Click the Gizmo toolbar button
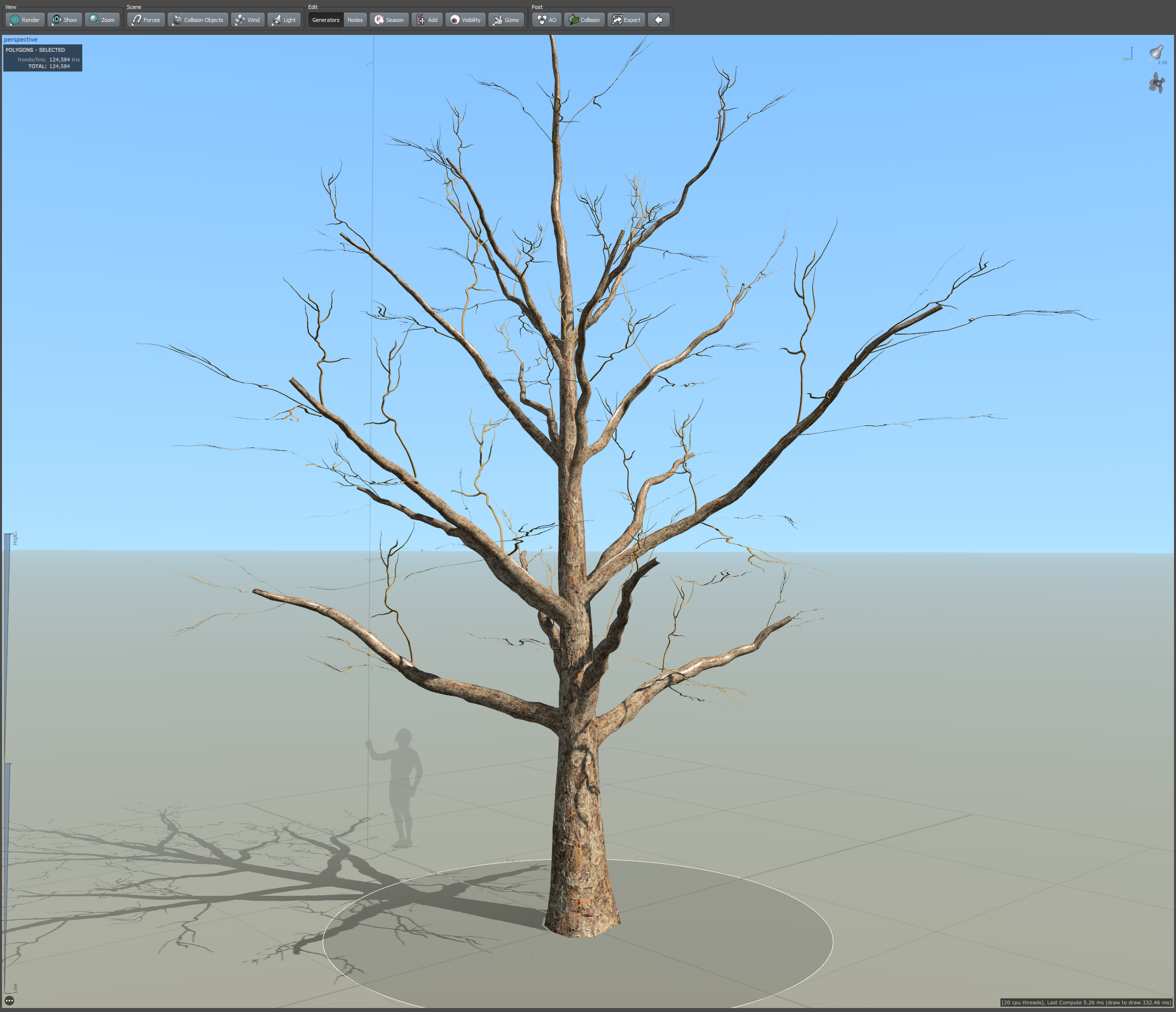 point(506,20)
